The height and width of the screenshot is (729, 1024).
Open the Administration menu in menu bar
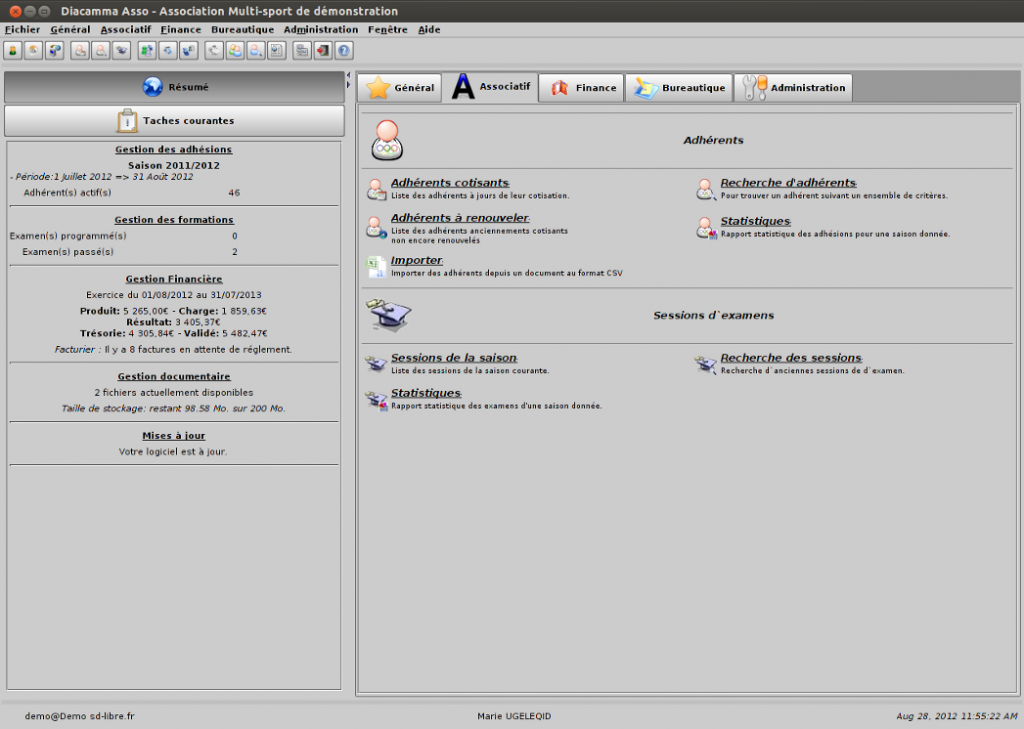click(321, 29)
